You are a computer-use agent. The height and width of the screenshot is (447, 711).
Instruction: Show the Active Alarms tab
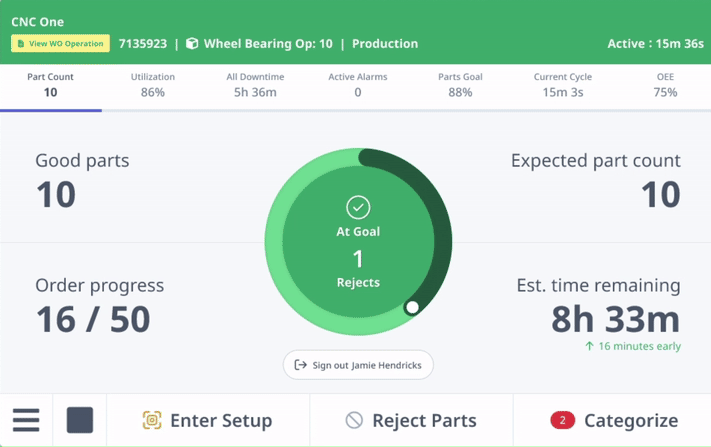(x=358, y=85)
